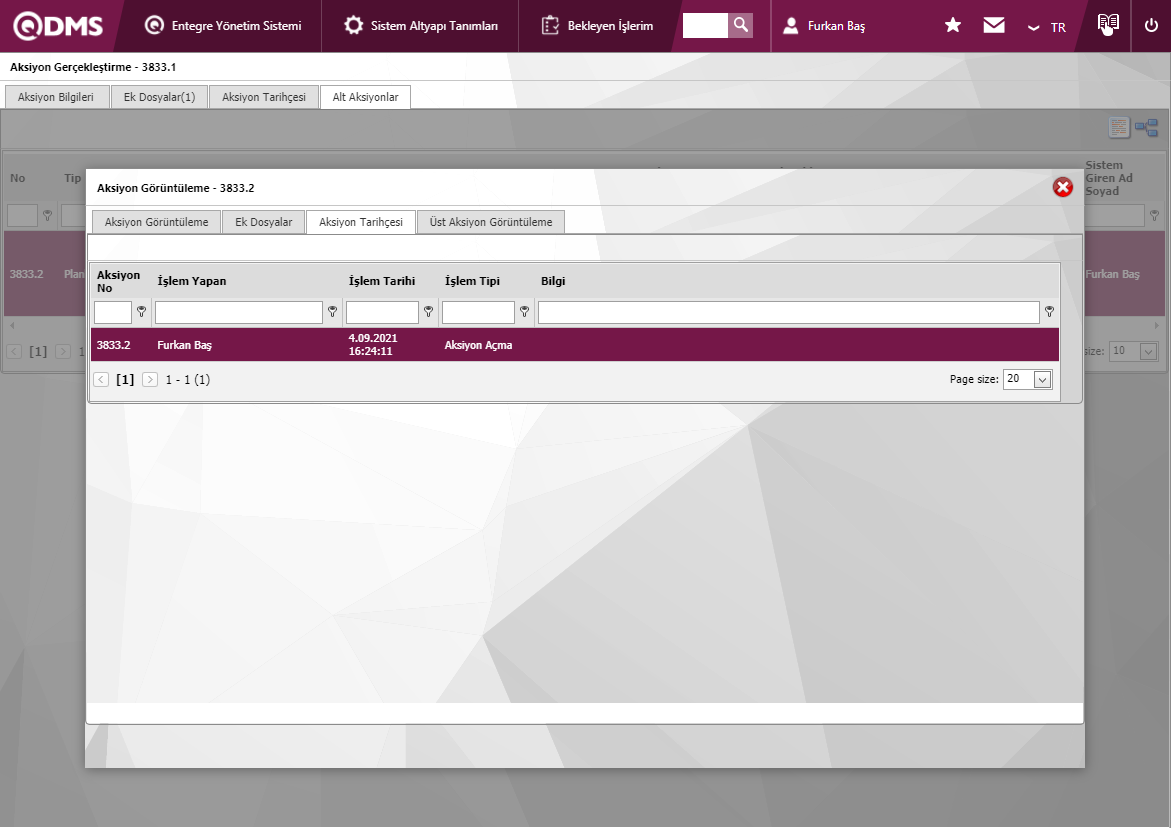
Task: Click background No column header
Action: [x=17, y=178]
